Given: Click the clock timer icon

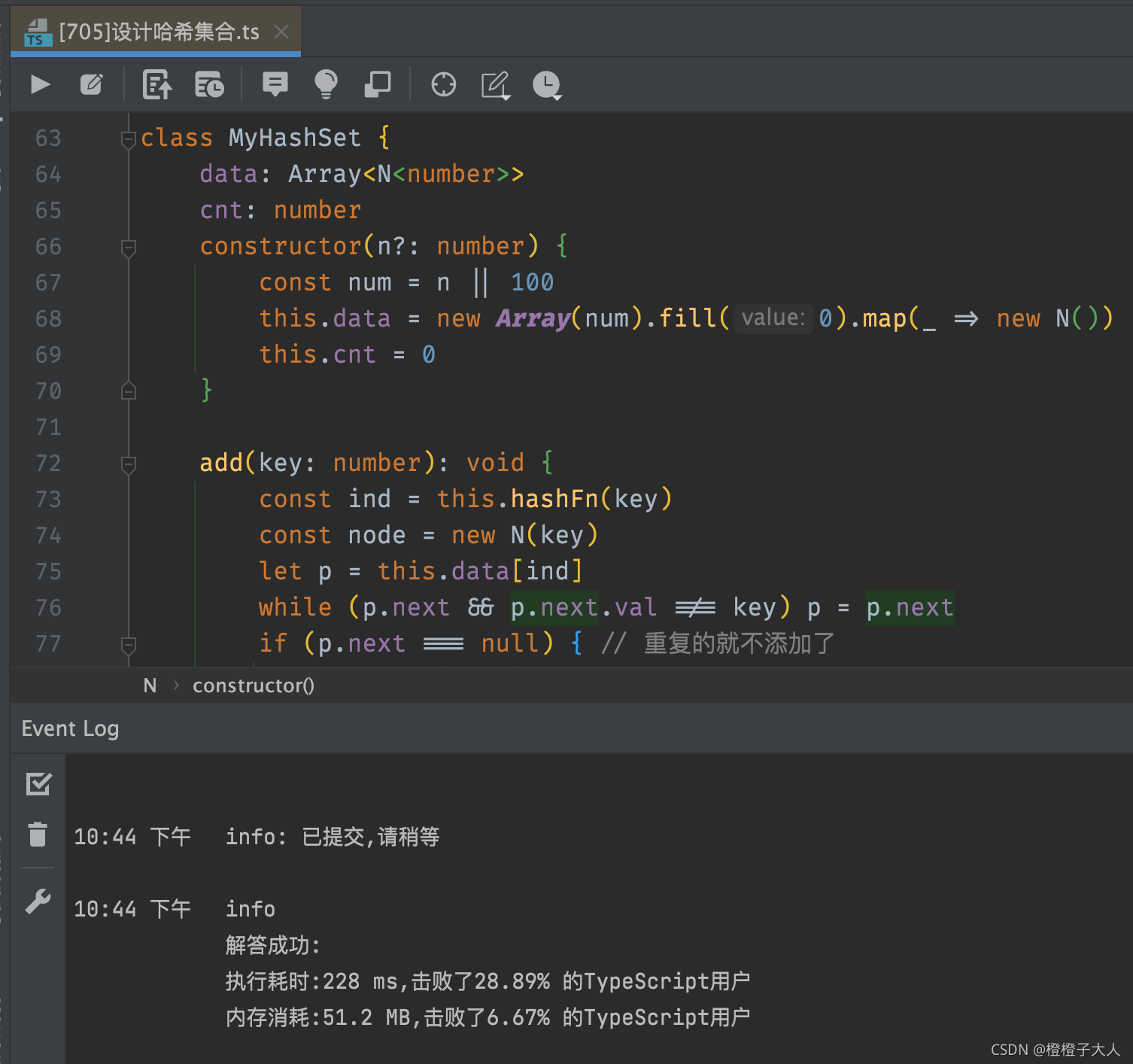Looking at the screenshot, I should click(x=547, y=85).
